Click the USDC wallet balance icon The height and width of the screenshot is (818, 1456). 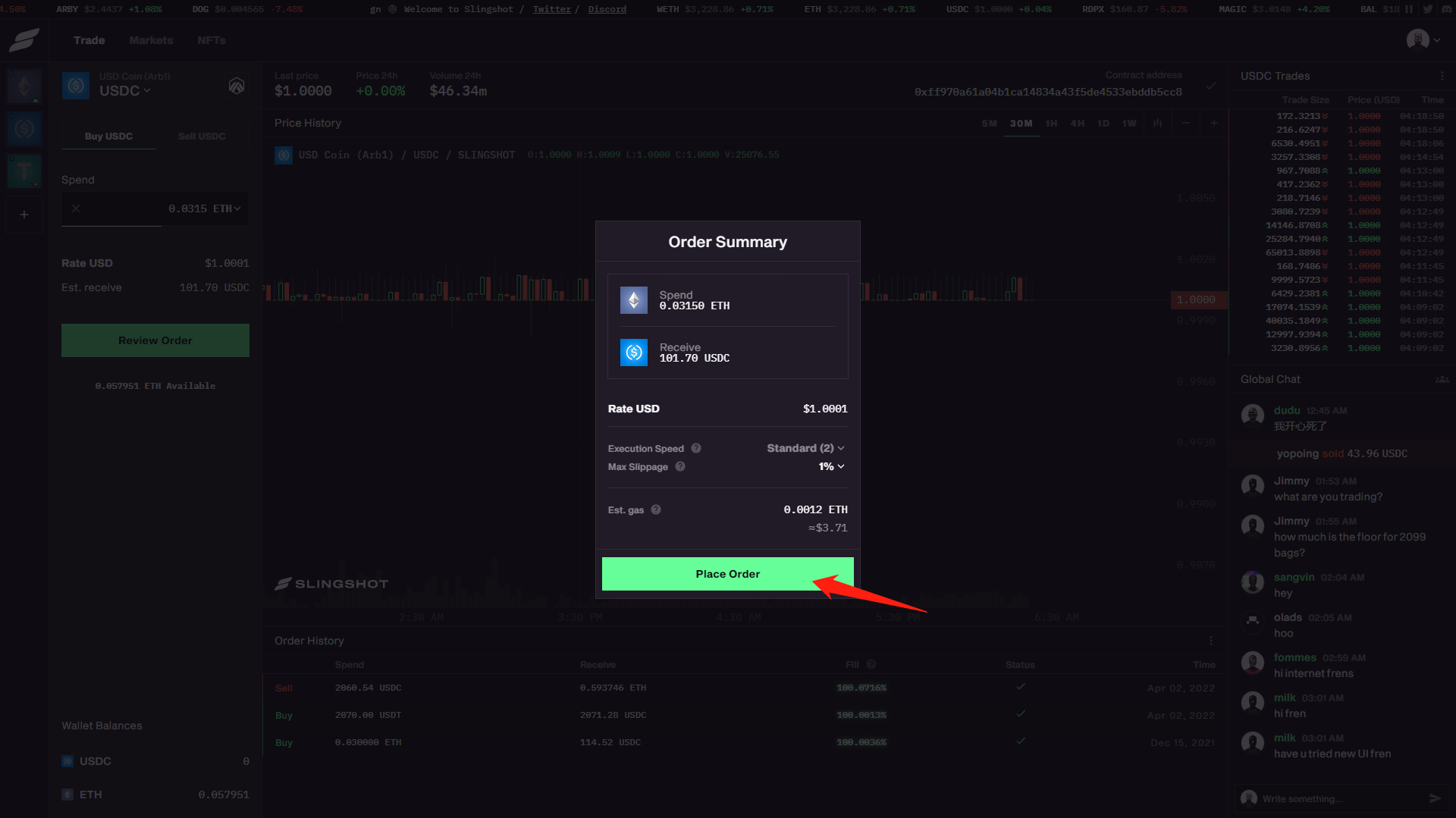[x=67, y=761]
